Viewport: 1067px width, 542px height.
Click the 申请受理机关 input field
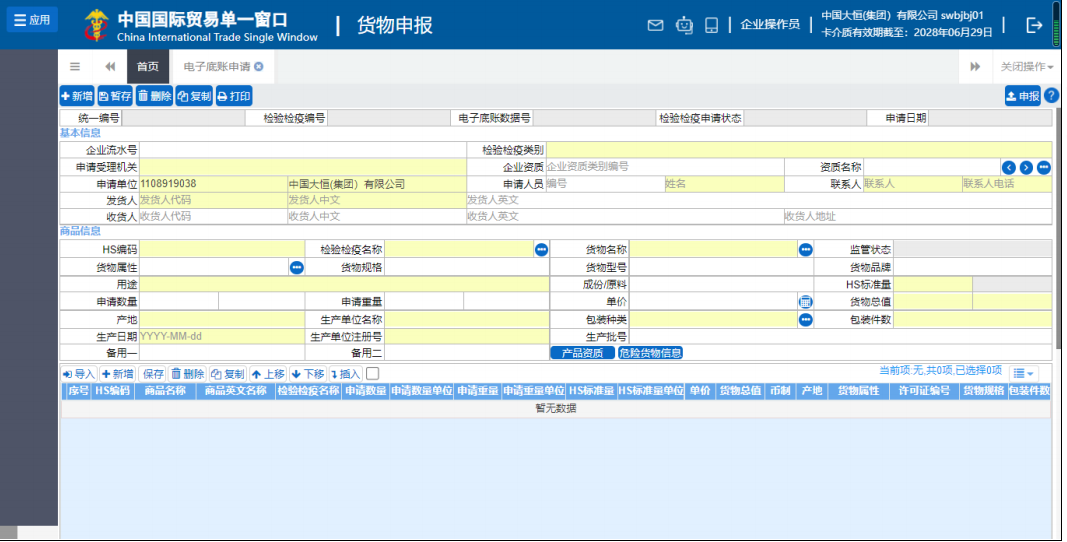point(303,167)
